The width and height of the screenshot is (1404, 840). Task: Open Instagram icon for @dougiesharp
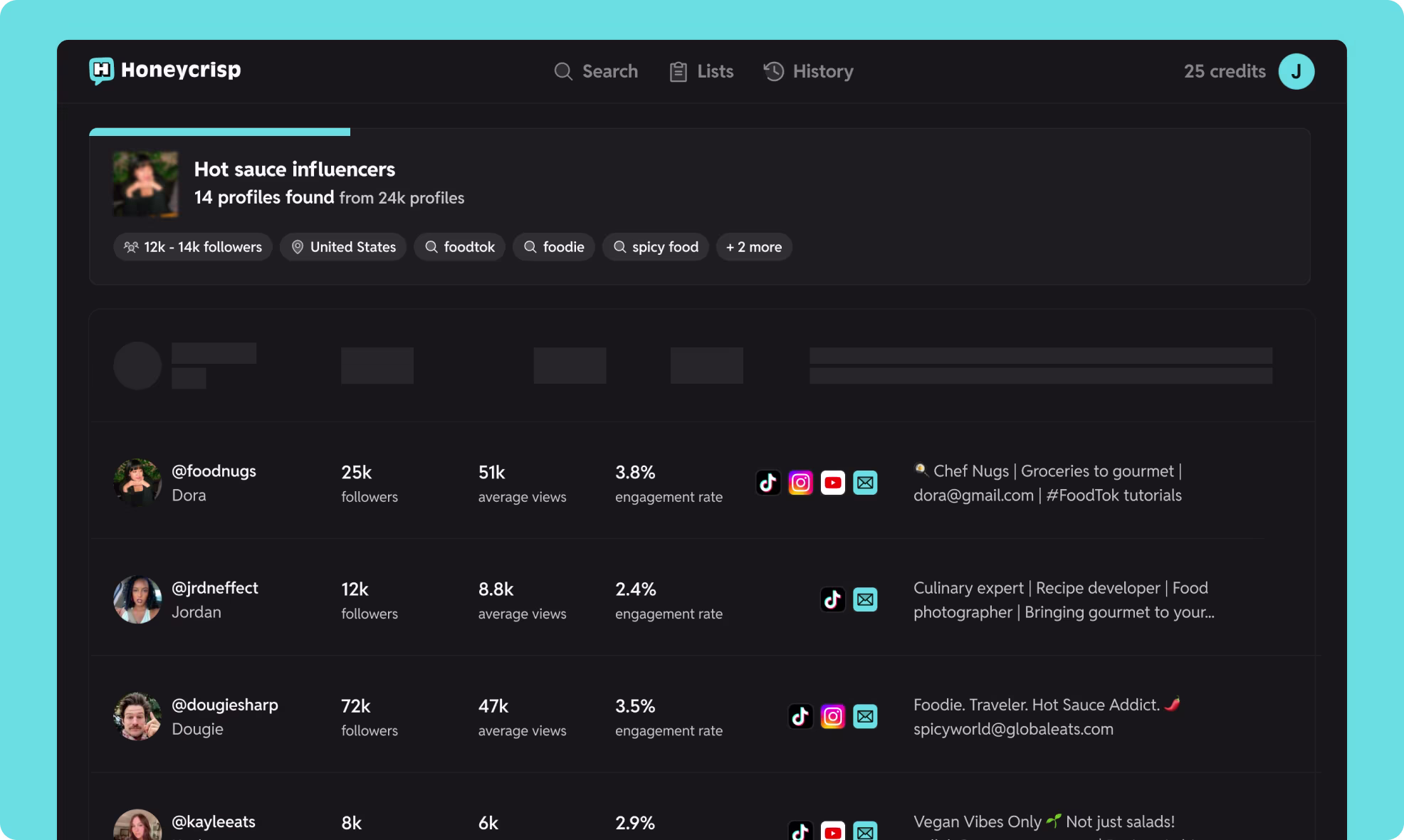(832, 716)
